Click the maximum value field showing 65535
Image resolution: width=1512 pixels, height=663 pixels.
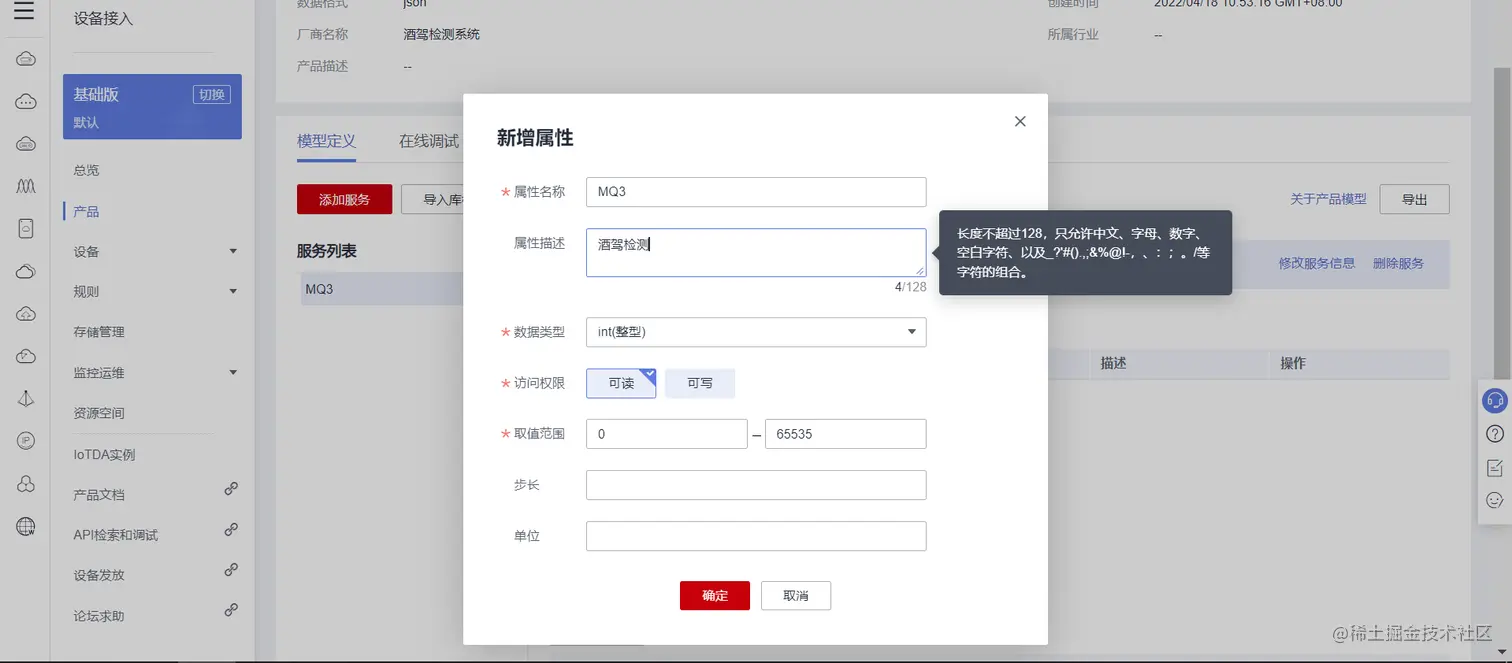[846, 434]
